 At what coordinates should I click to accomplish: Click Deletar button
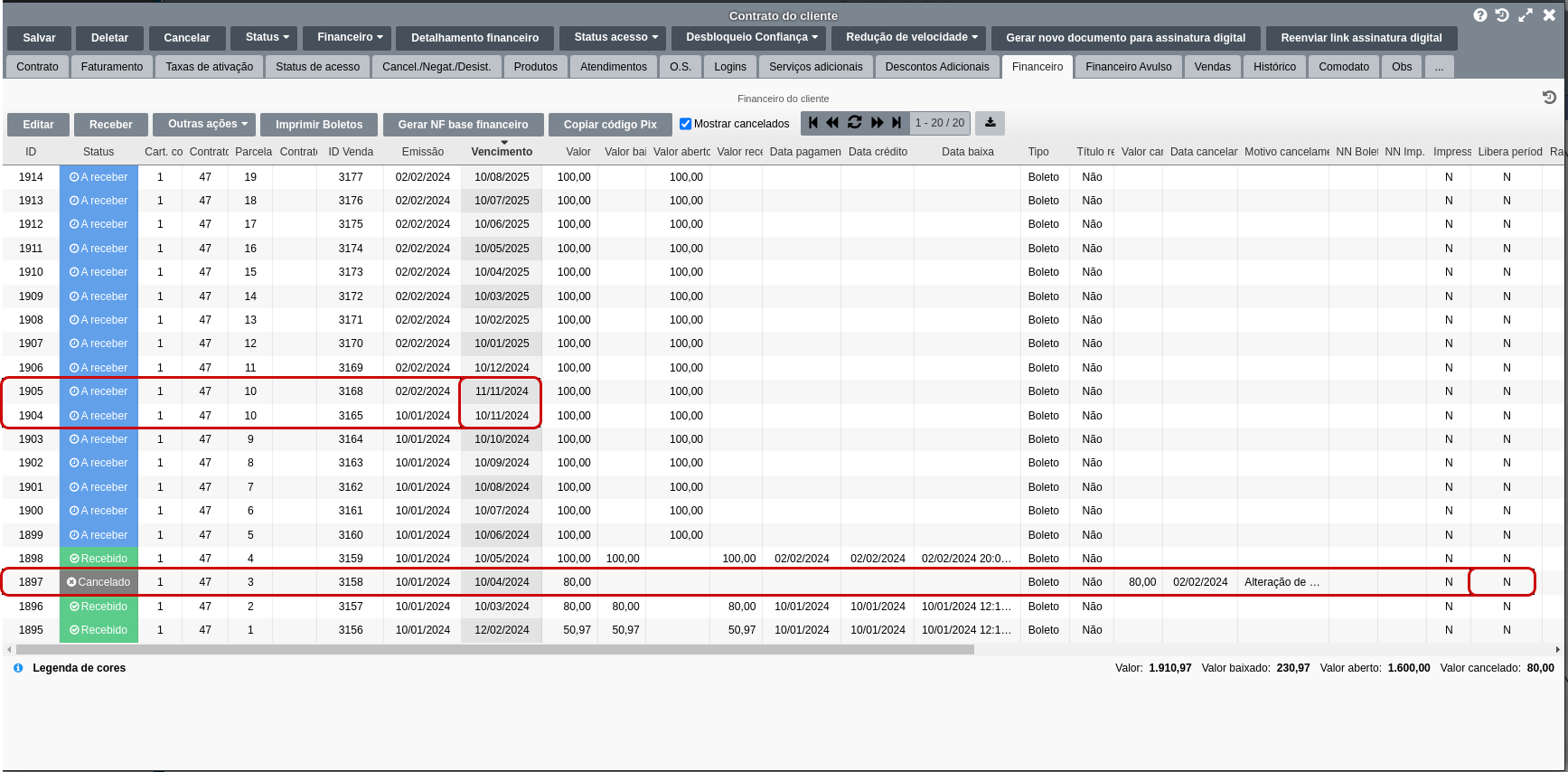pos(109,37)
